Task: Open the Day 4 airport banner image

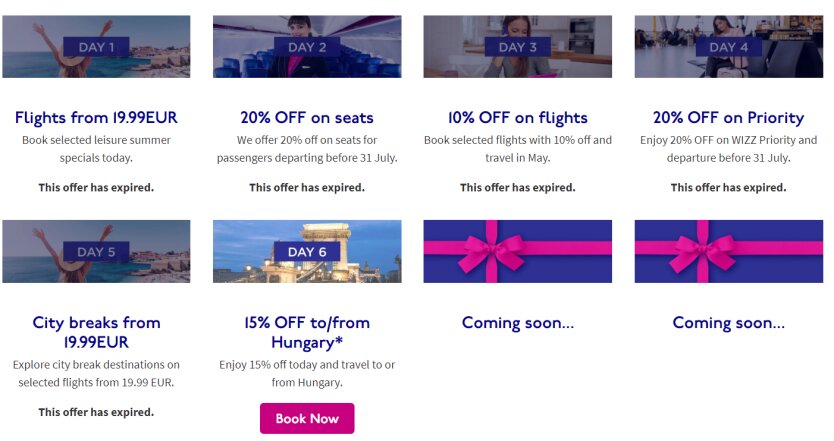Action: (729, 47)
